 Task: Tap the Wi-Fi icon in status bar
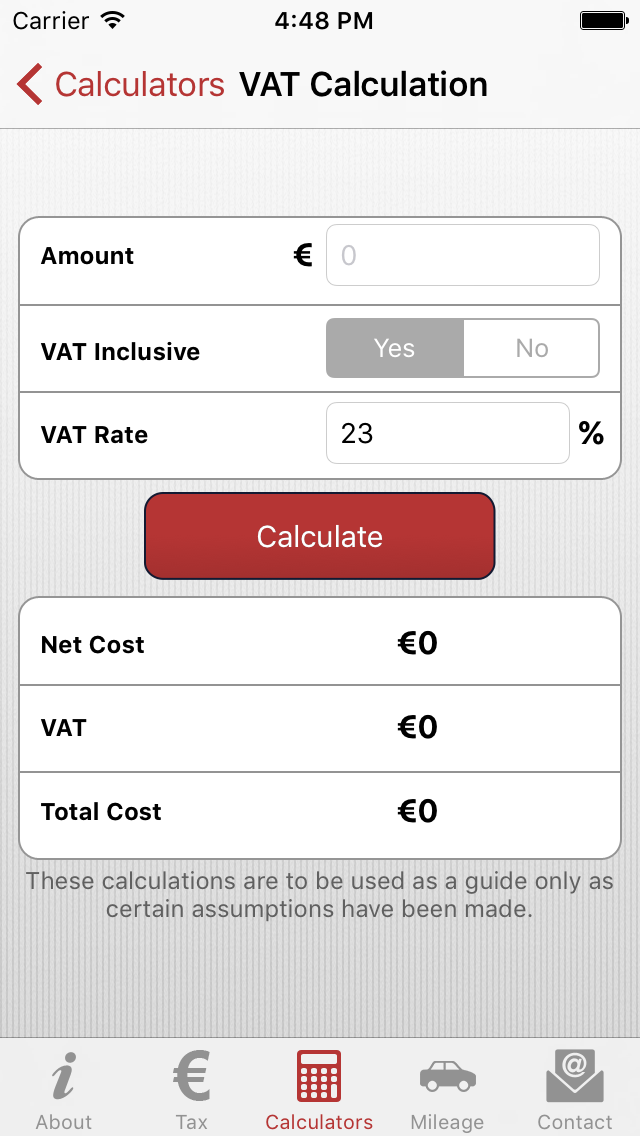[x=111, y=19]
